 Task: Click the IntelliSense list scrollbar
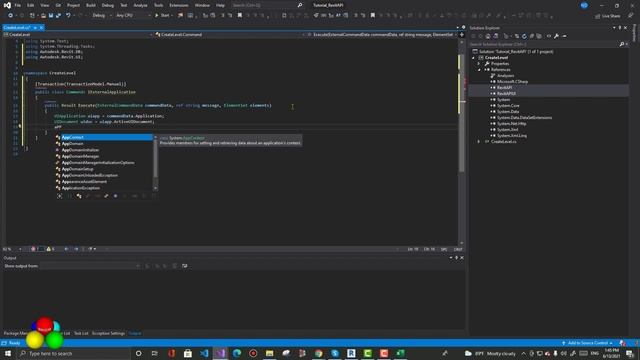[x=155, y=163]
